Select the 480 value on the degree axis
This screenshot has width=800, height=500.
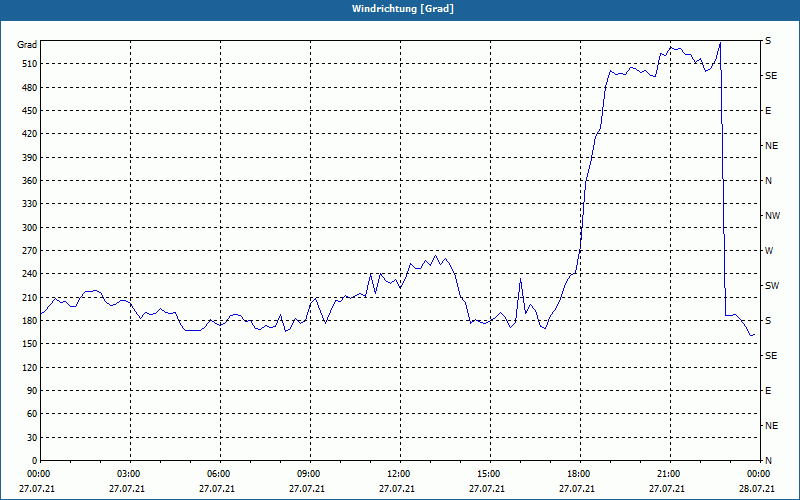[x=29, y=88]
